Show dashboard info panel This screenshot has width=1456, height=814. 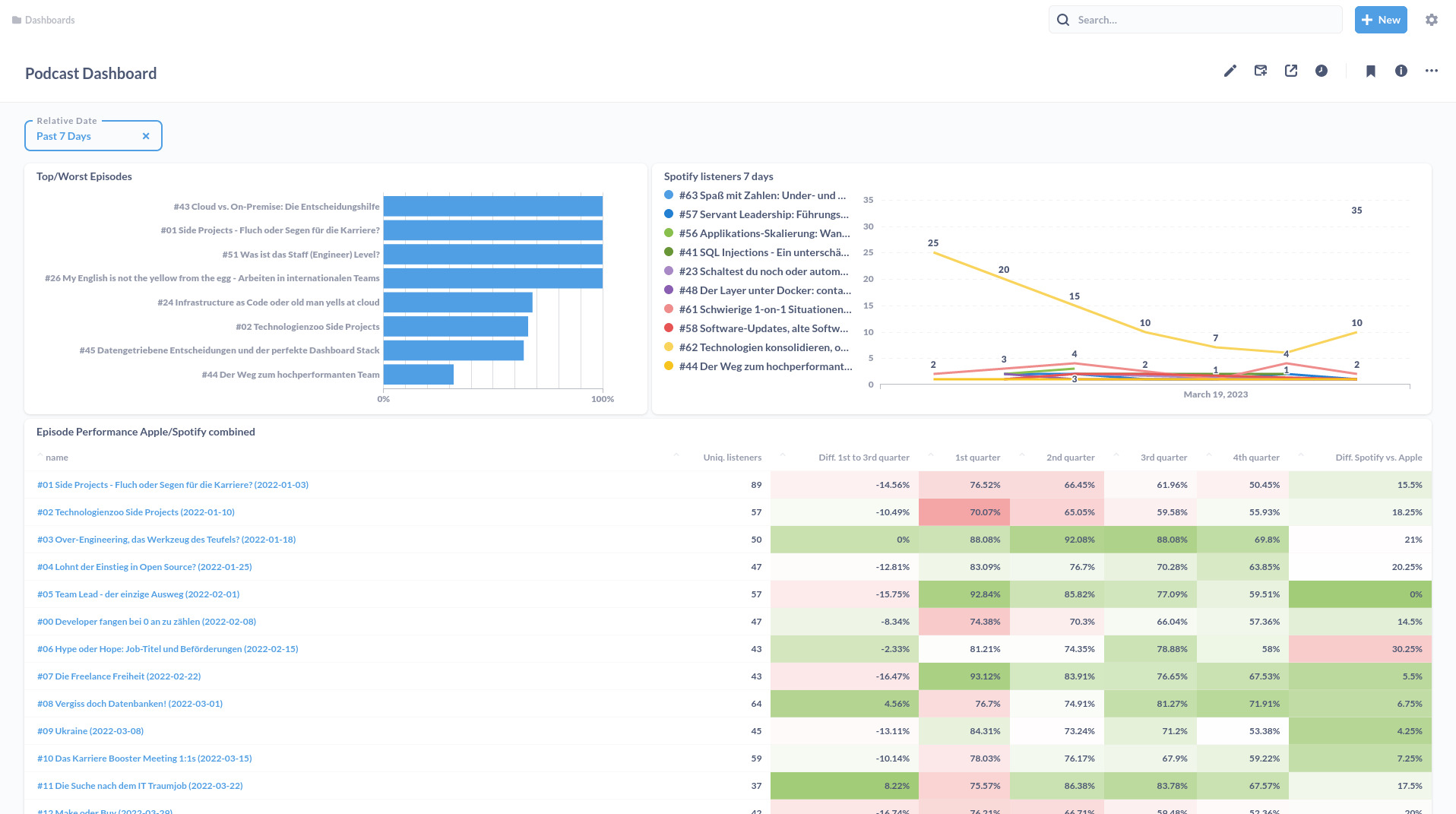(x=1401, y=71)
